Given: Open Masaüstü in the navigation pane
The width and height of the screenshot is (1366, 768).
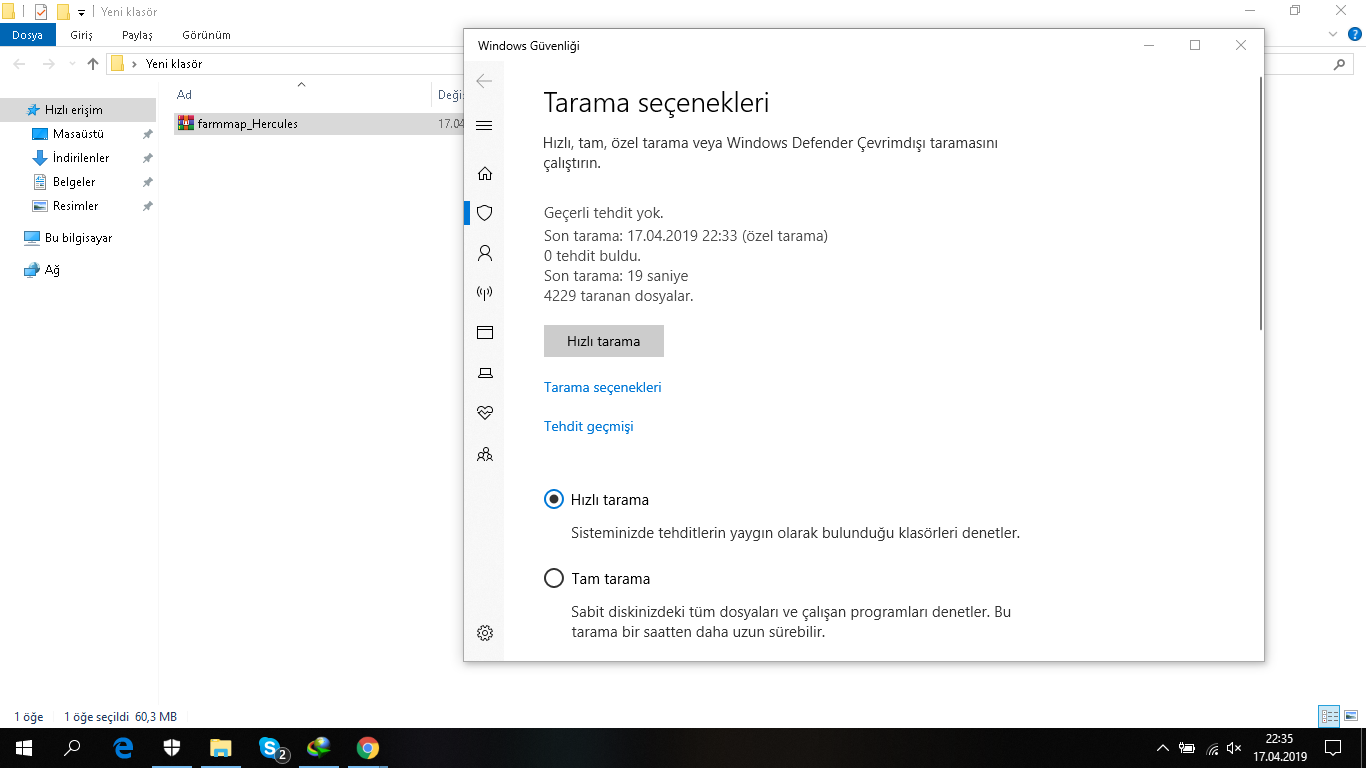Looking at the screenshot, I should [78, 134].
